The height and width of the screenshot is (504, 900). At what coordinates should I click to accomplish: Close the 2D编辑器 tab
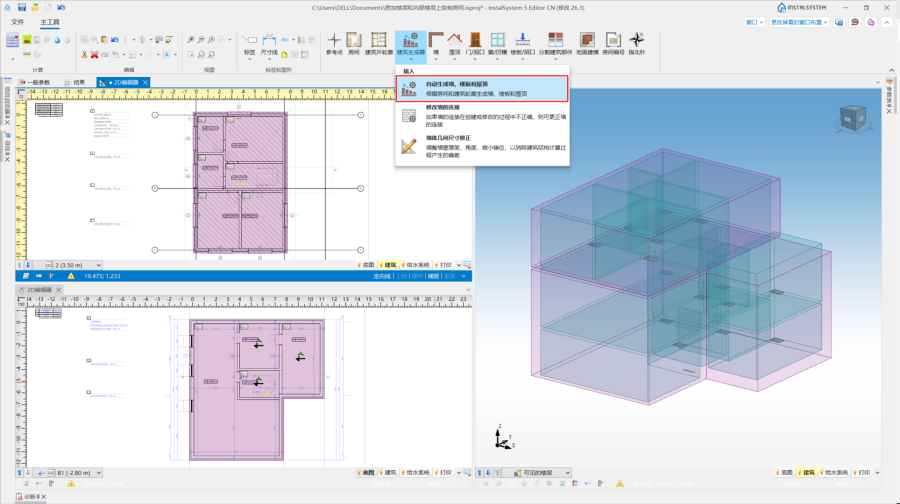tap(146, 82)
